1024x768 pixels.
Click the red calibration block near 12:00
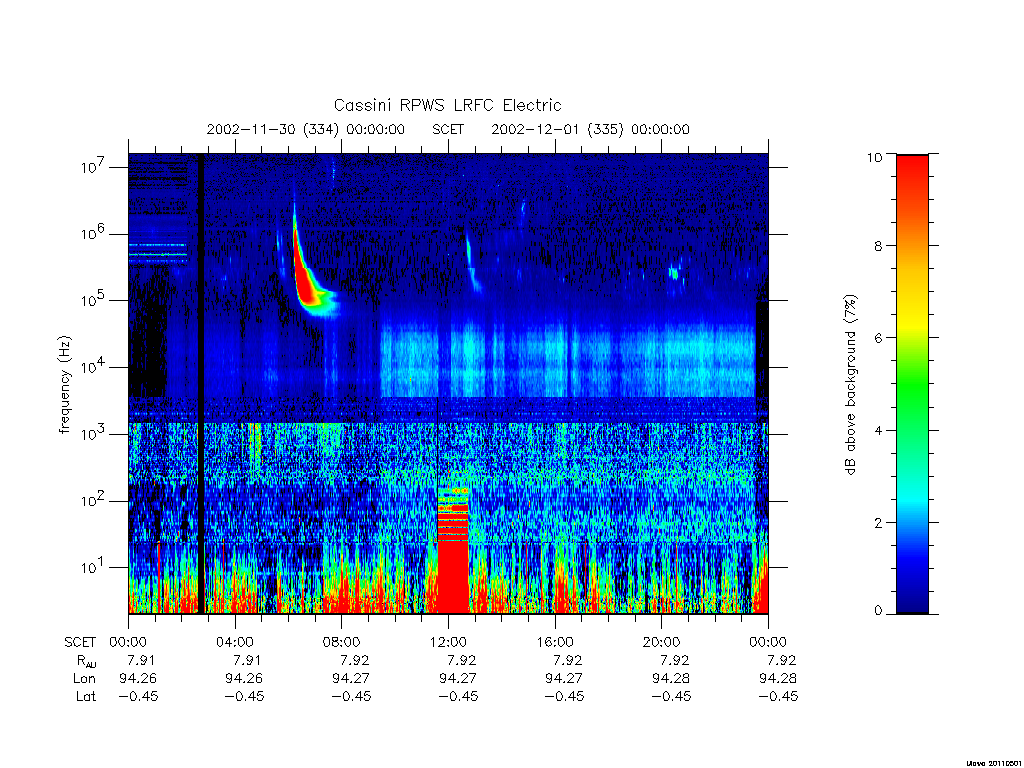click(x=453, y=550)
